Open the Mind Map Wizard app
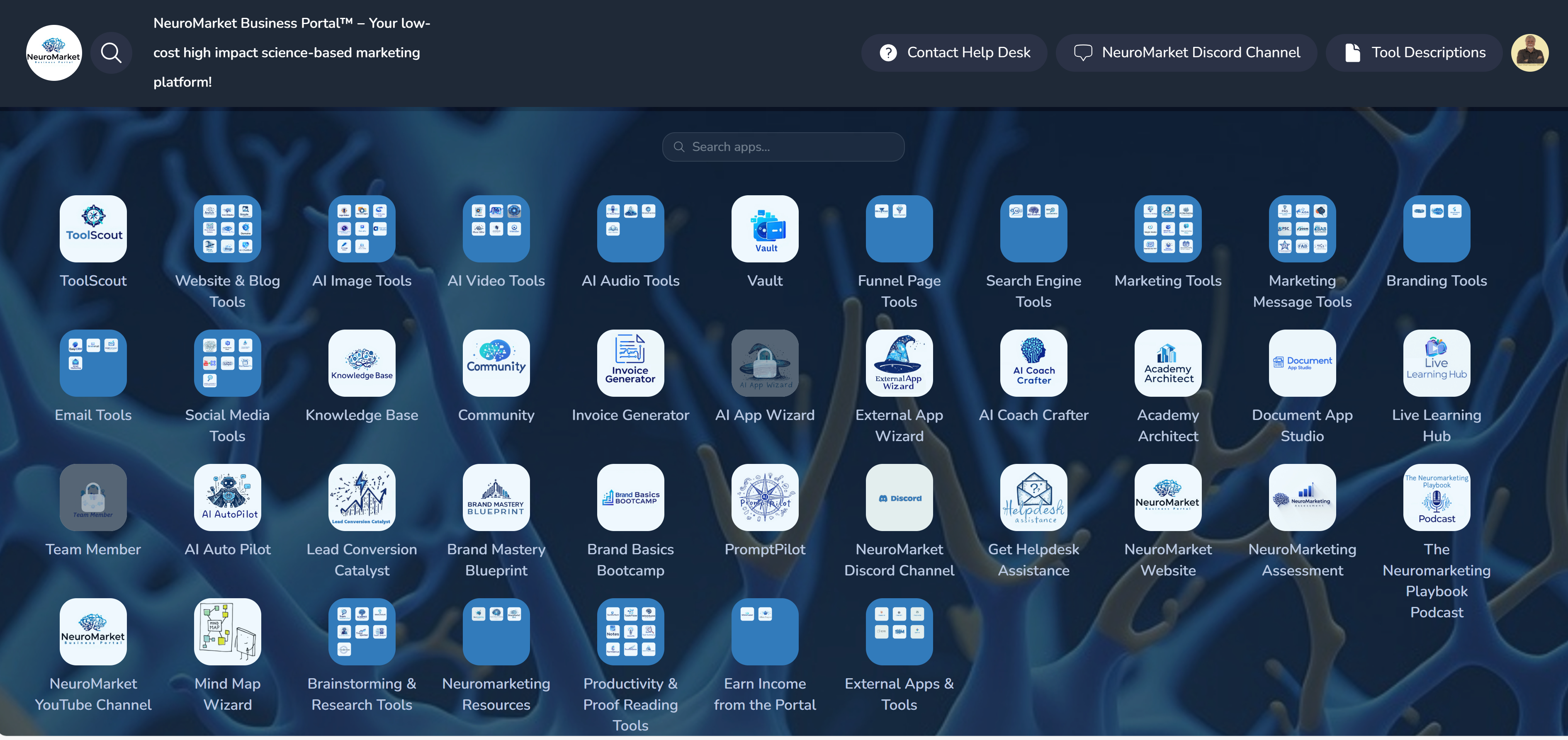Screen dimensions: 1568x740 (227, 632)
